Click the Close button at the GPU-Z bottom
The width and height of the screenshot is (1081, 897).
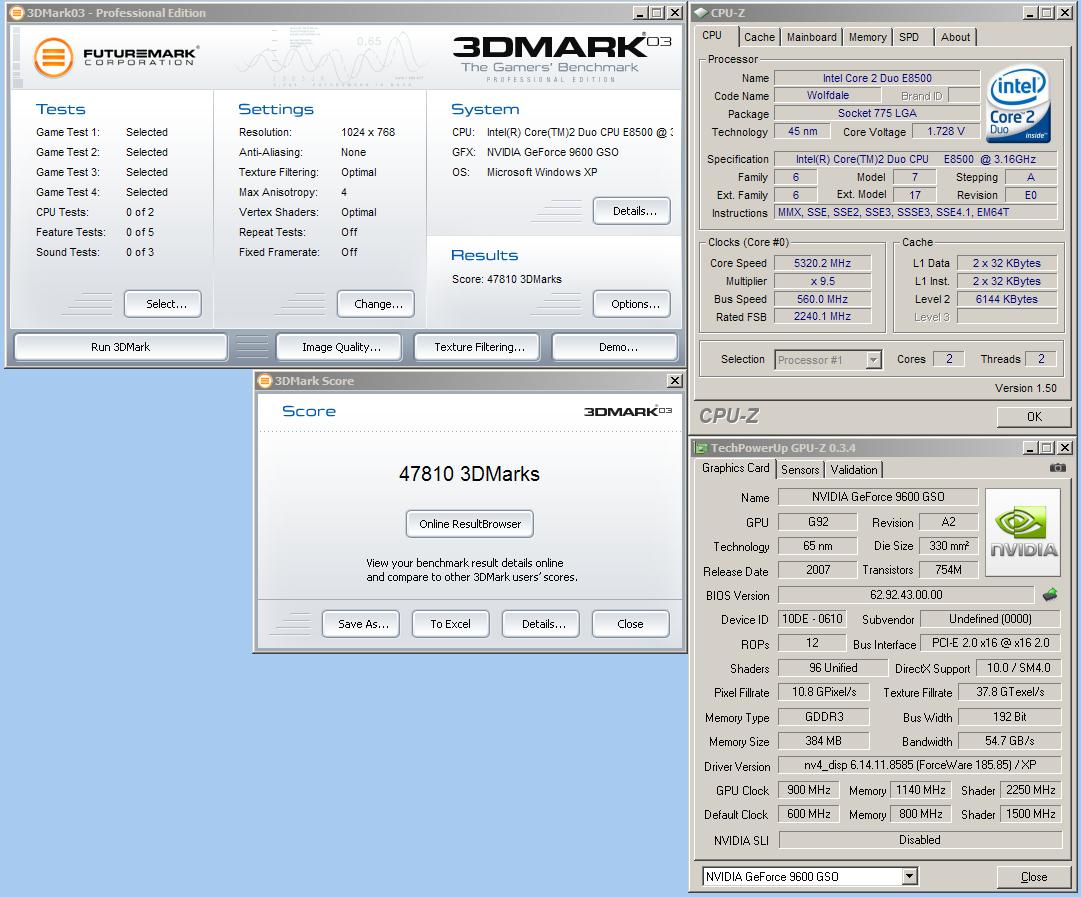pos(1034,877)
